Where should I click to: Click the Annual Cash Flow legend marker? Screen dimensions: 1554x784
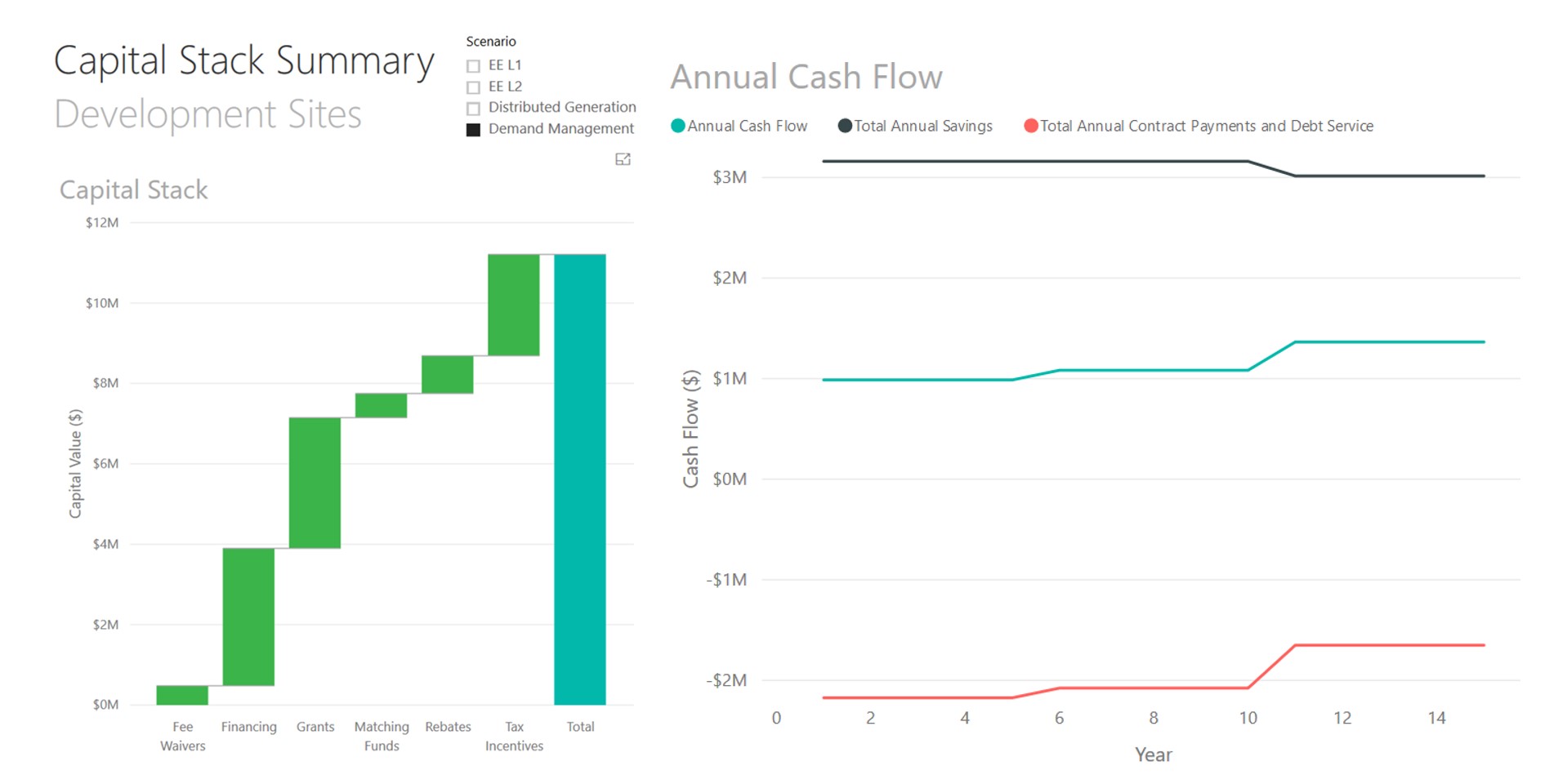(677, 126)
